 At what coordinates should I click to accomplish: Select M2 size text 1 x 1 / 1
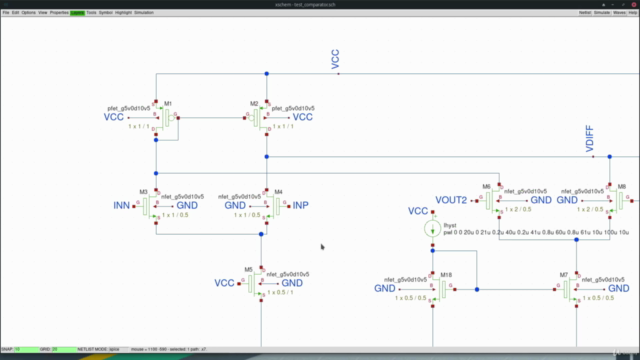[x=283, y=127]
